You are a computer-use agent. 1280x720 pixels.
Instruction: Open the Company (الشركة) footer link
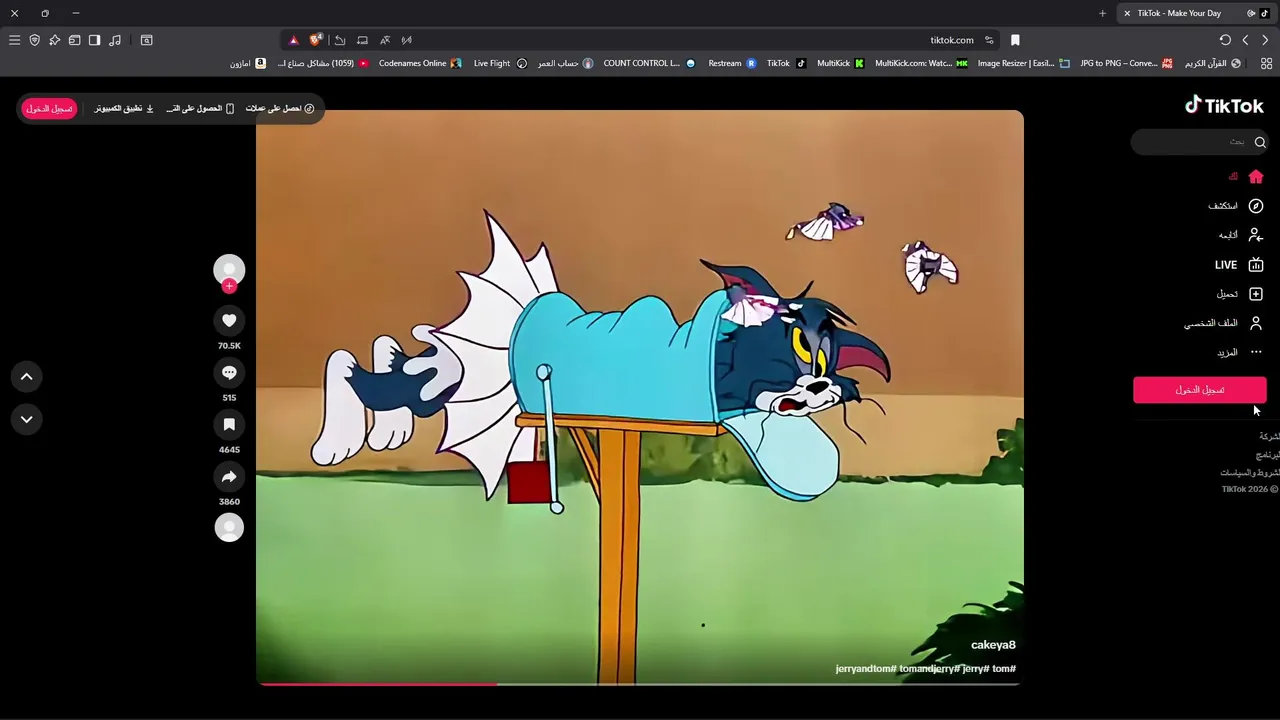[x=1269, y=437]
